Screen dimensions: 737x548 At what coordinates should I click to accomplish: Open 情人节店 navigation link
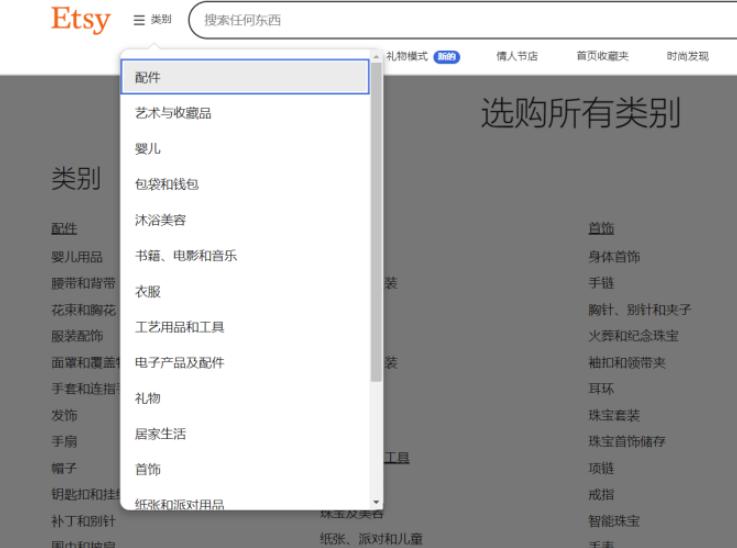coord(517,56)
